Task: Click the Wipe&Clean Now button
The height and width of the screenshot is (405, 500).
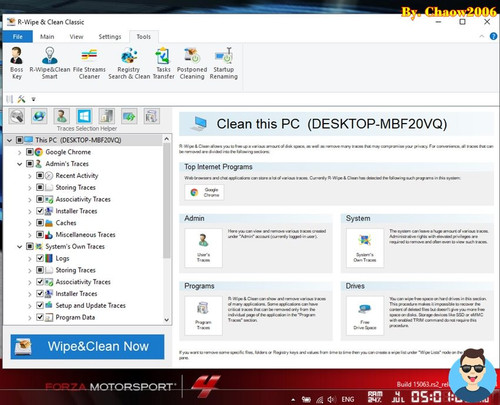Action: (x=87, y=347)
